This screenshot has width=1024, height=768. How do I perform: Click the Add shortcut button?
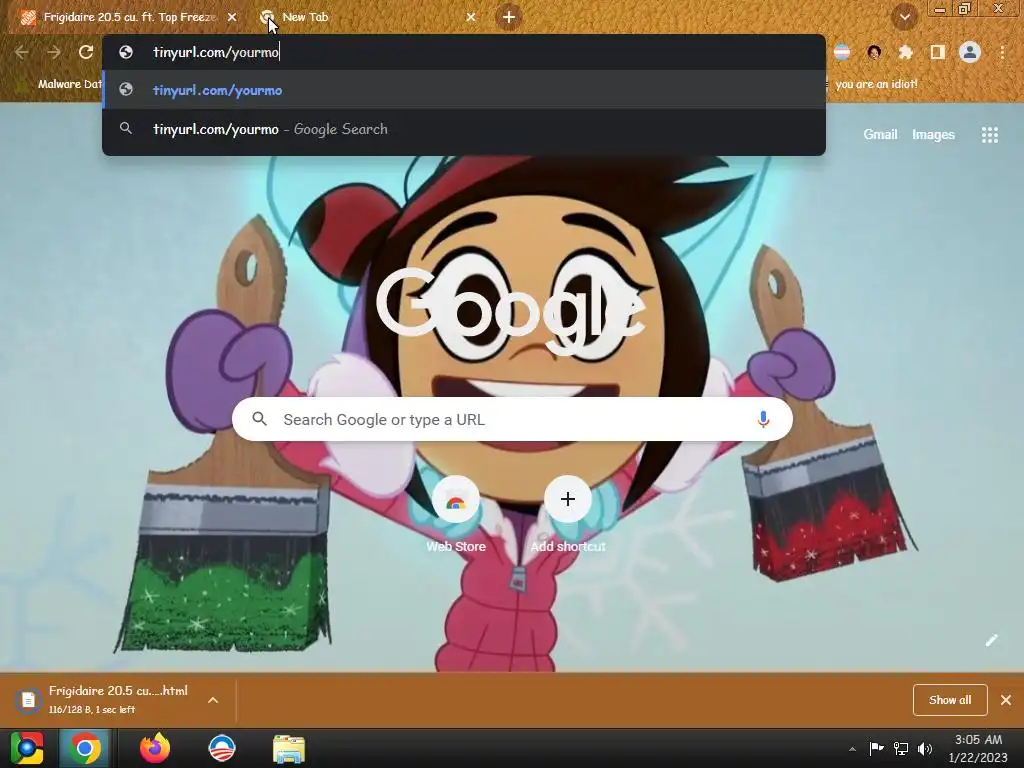pyautogui.click(x=568, y=515)
